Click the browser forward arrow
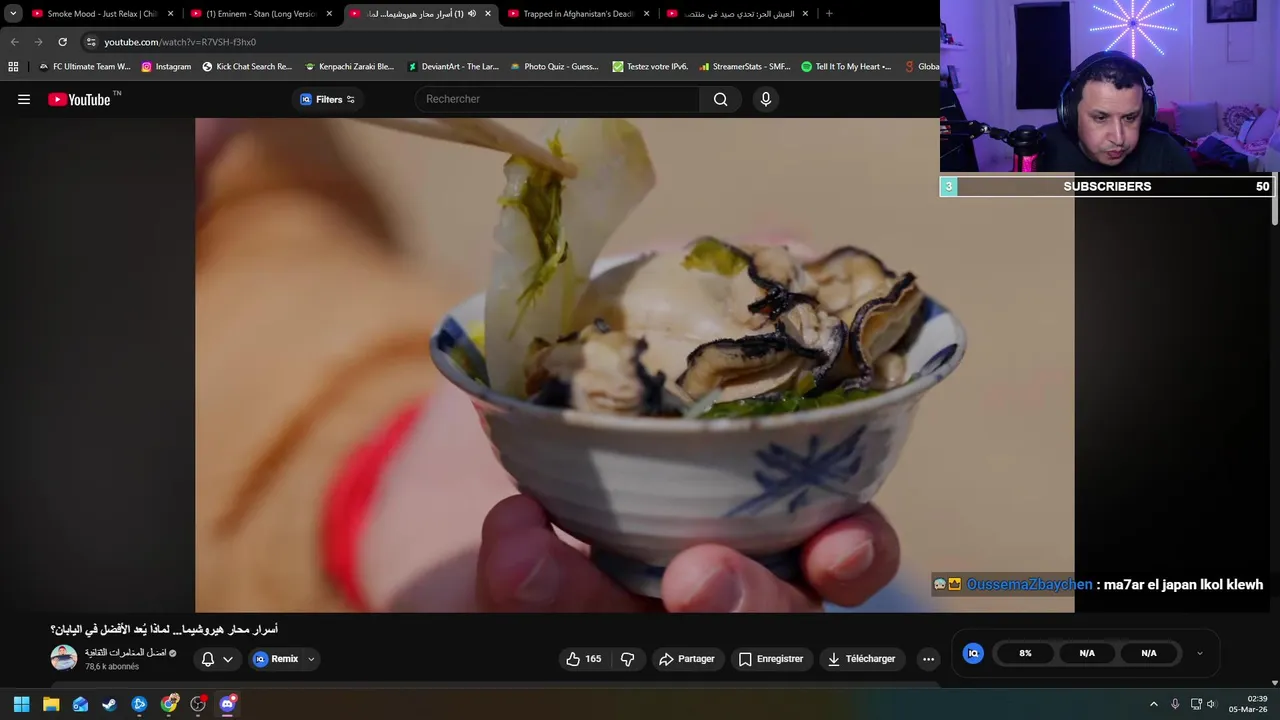Image resolution: width=1280 pixels, height=720 pixels. [x=38, y=42]
